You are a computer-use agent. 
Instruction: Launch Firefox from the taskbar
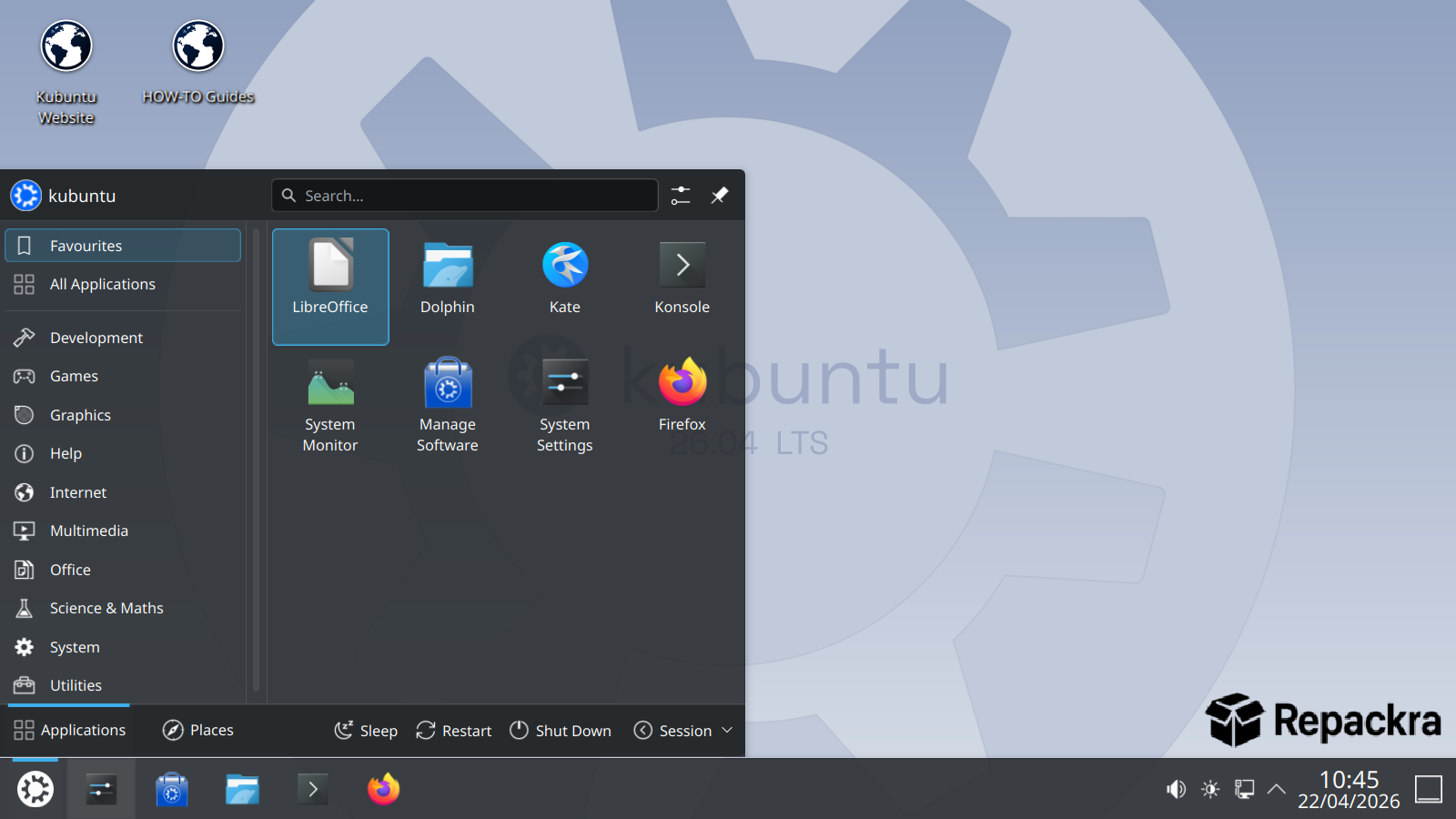tap(383, 789)
